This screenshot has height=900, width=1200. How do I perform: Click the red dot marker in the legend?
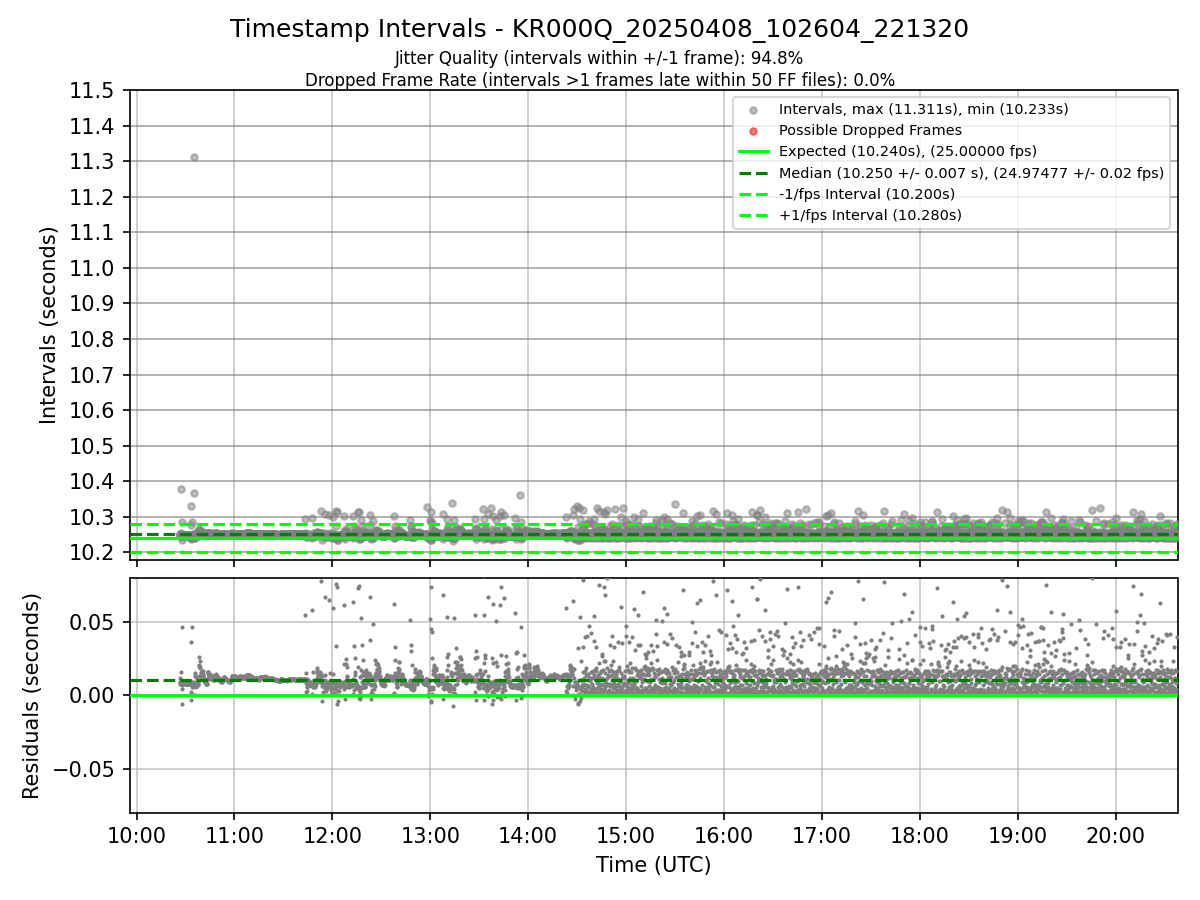pos(754,131)
